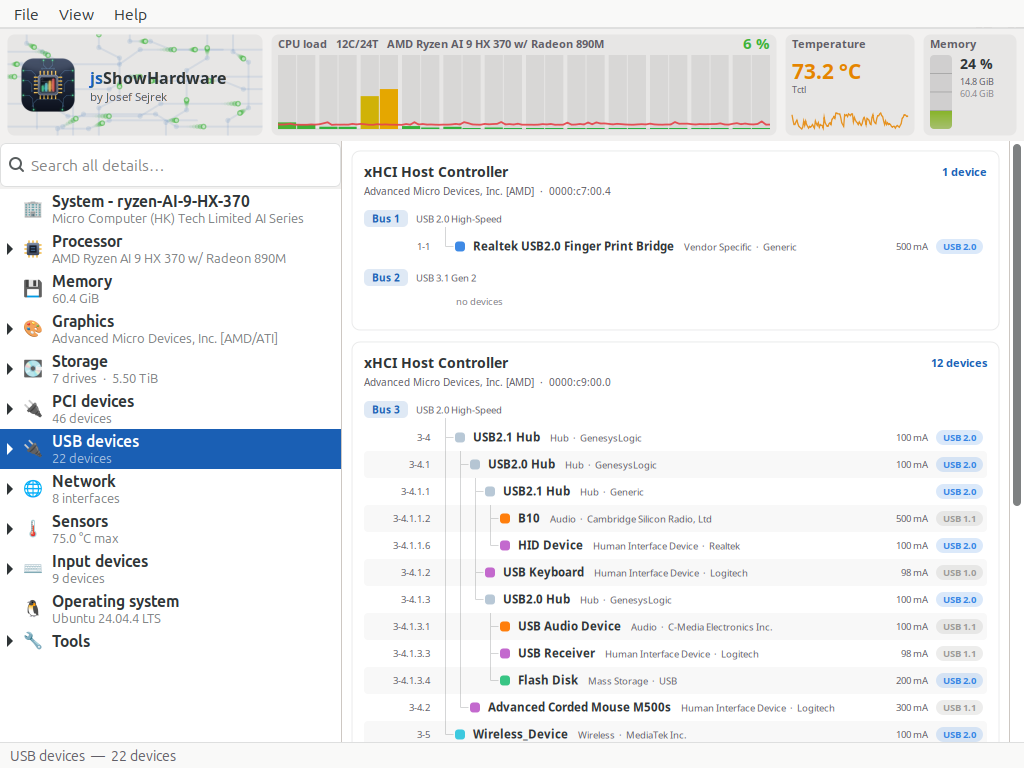Click the Processor chip icon
The height and width of the screenshot is (768, 1024).
tap(33, 249)
